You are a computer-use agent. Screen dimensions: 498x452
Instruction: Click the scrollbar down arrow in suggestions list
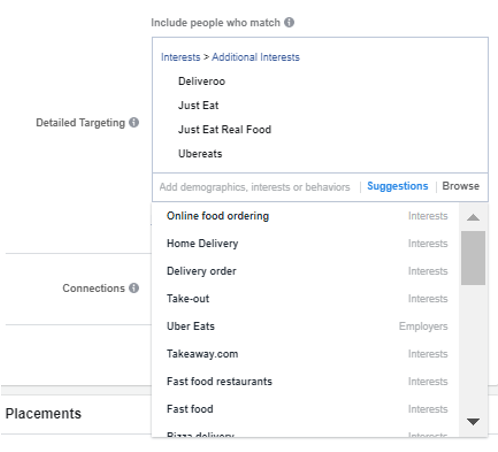point(473,422)
